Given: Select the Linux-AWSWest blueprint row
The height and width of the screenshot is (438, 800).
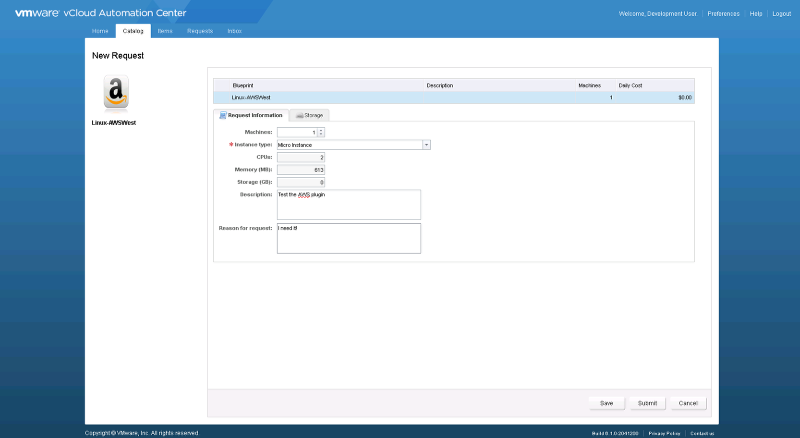Looking at the screenshot, I should pos(454,98).
